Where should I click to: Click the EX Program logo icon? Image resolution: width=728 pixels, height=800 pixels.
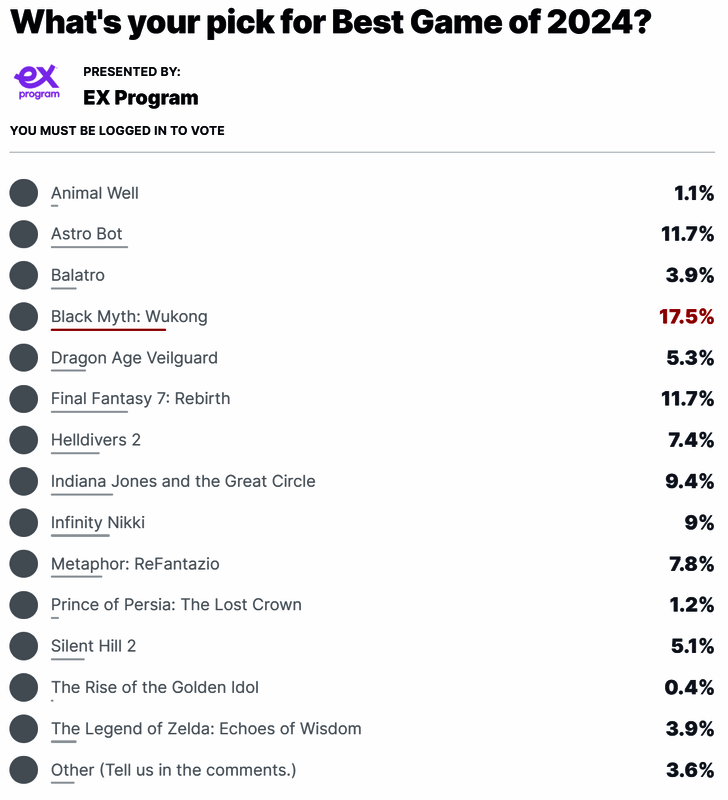coord(37,82)
